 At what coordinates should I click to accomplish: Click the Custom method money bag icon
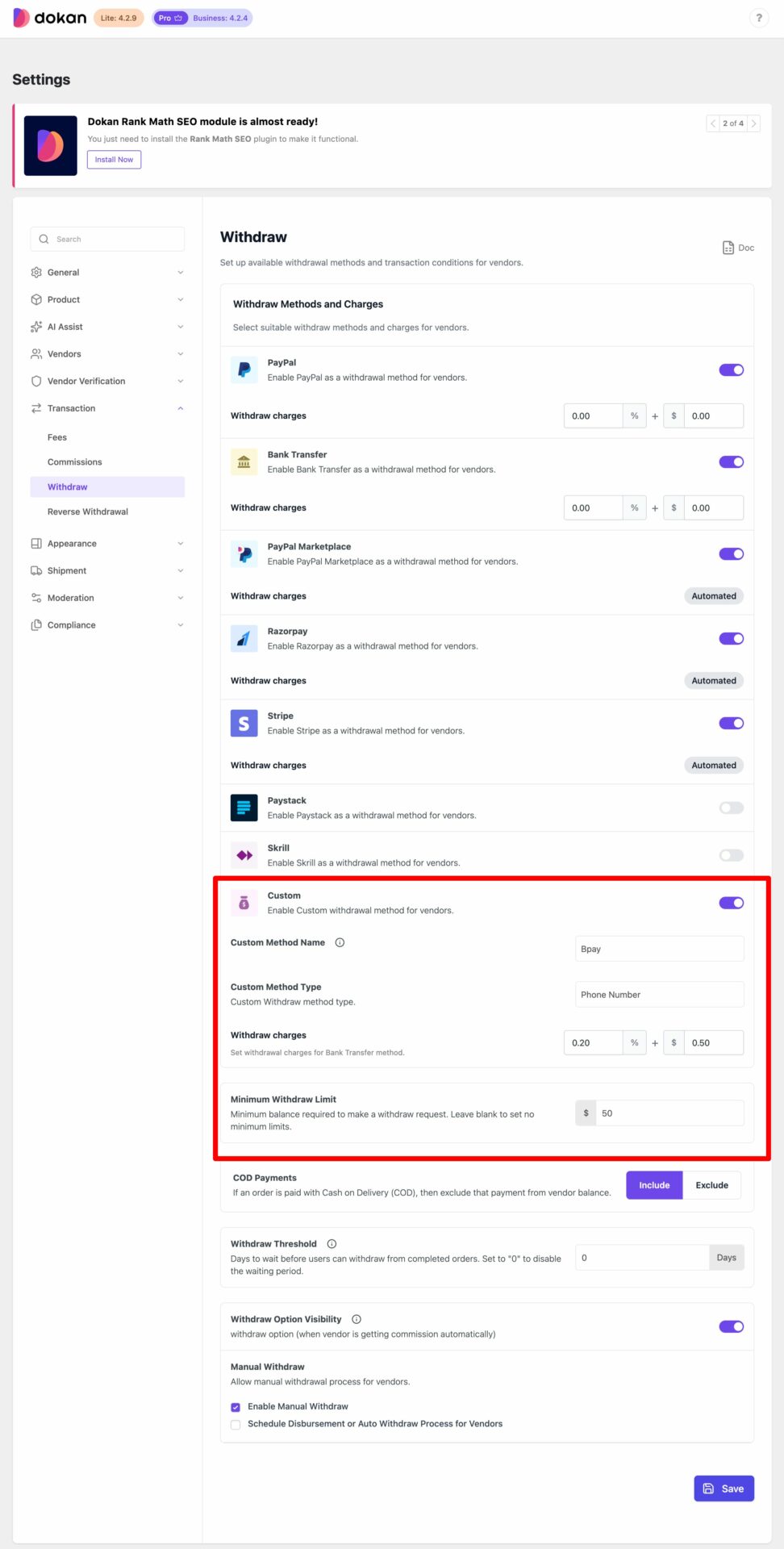click(244, 903)
